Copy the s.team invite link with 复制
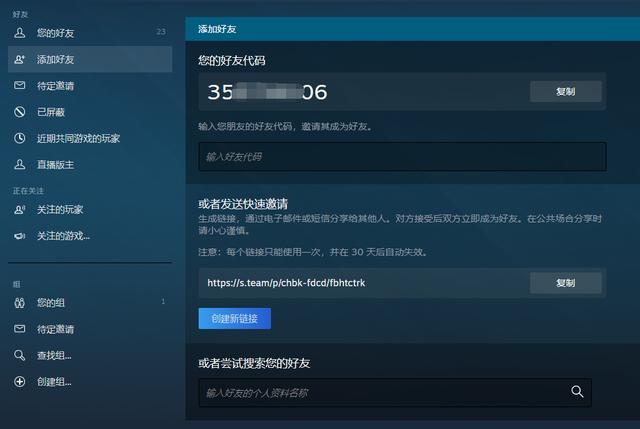The width and height of the screenshot is (640, 429). pos(565,283)
